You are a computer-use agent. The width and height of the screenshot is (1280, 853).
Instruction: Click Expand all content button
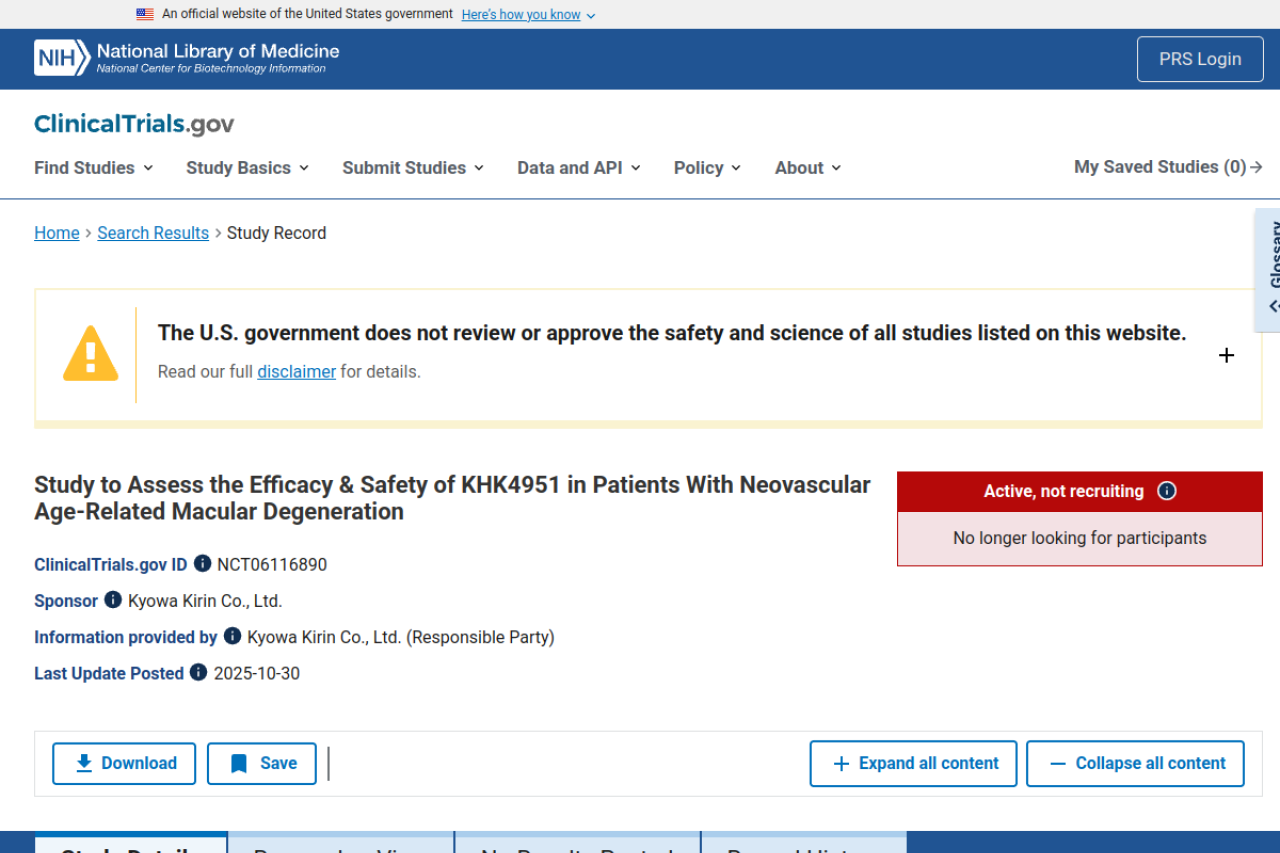(x=913, y=764)
